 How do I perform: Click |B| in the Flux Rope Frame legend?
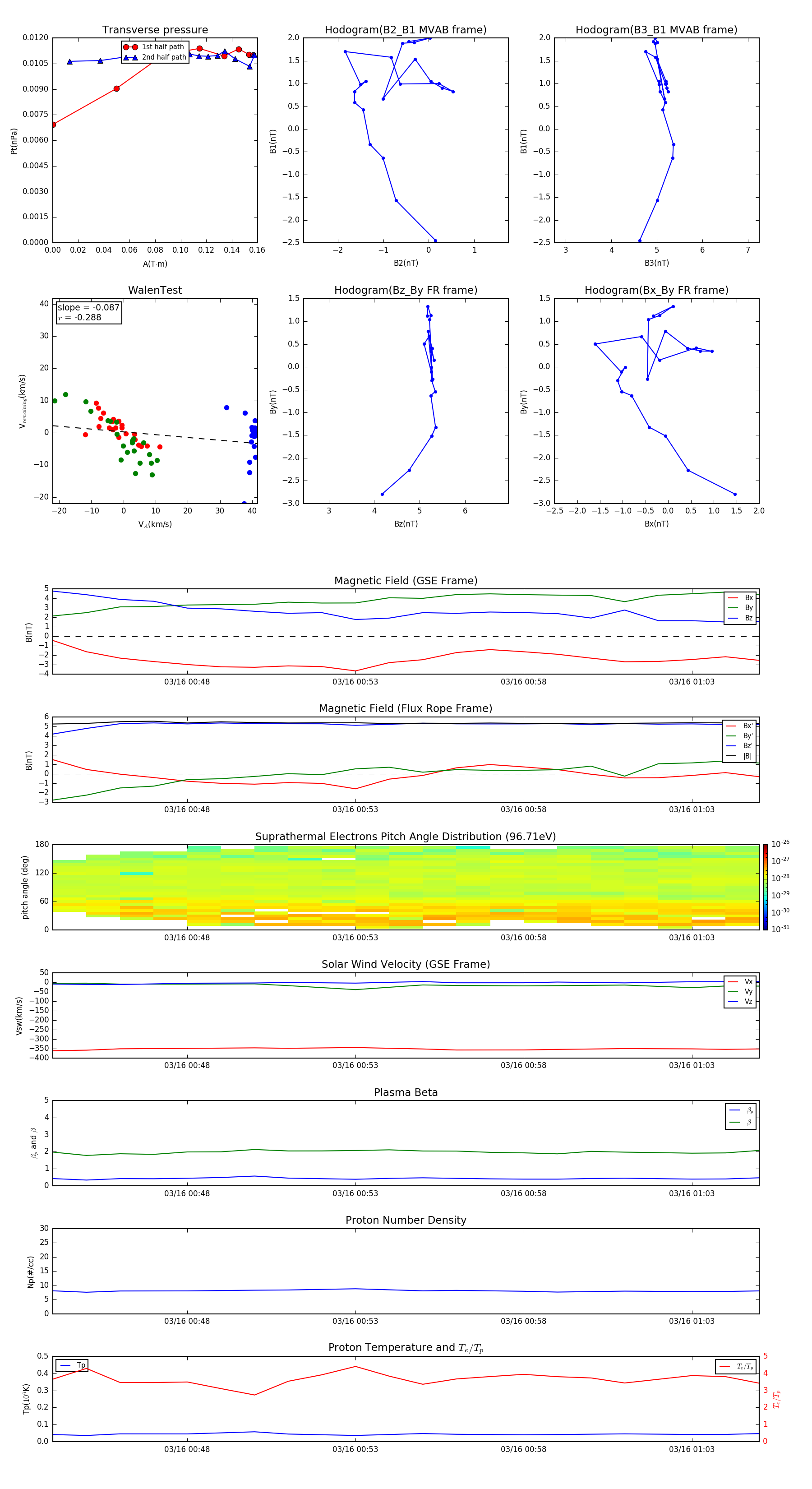pyautogui.click(x=740, y=756)
